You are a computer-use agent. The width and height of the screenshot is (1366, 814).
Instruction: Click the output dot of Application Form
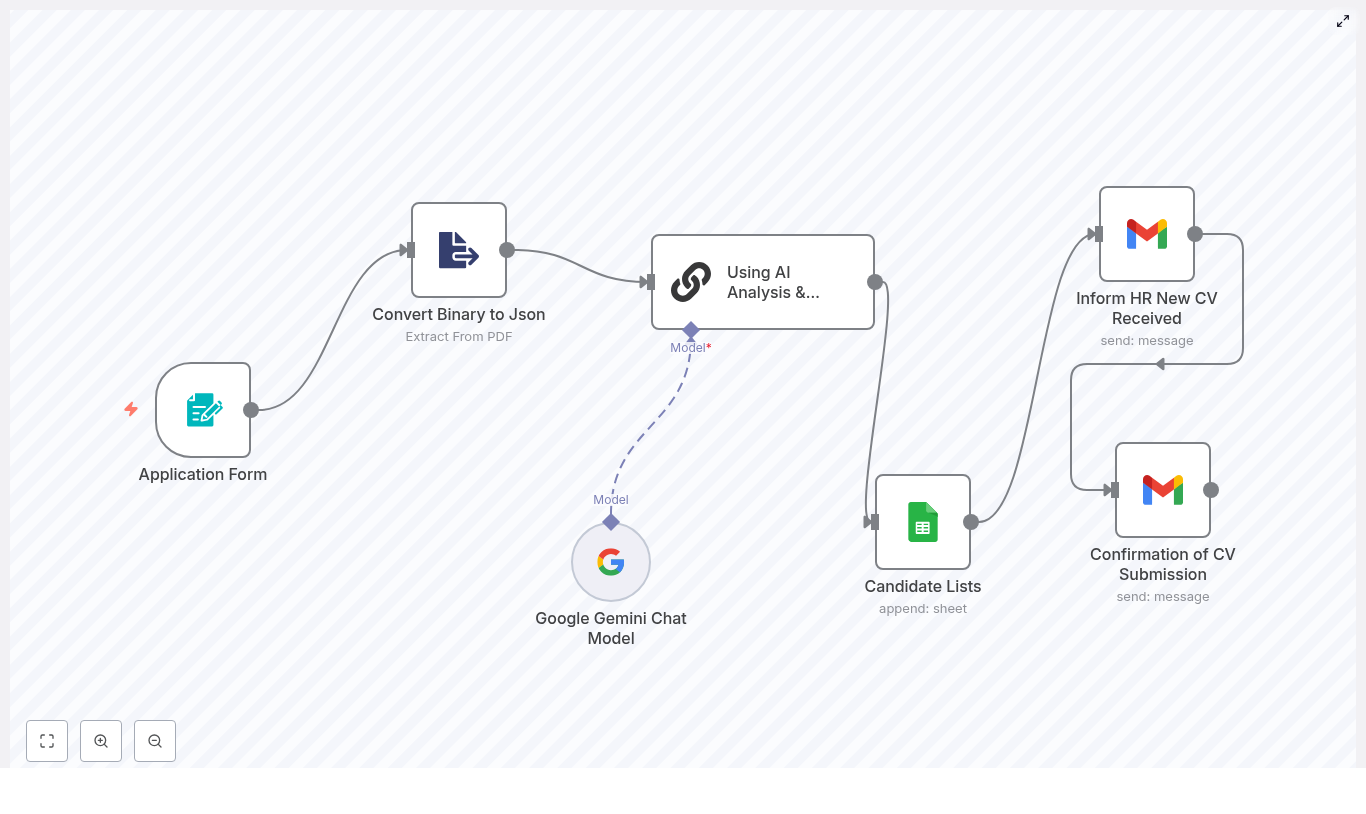[x=251, y=410]
